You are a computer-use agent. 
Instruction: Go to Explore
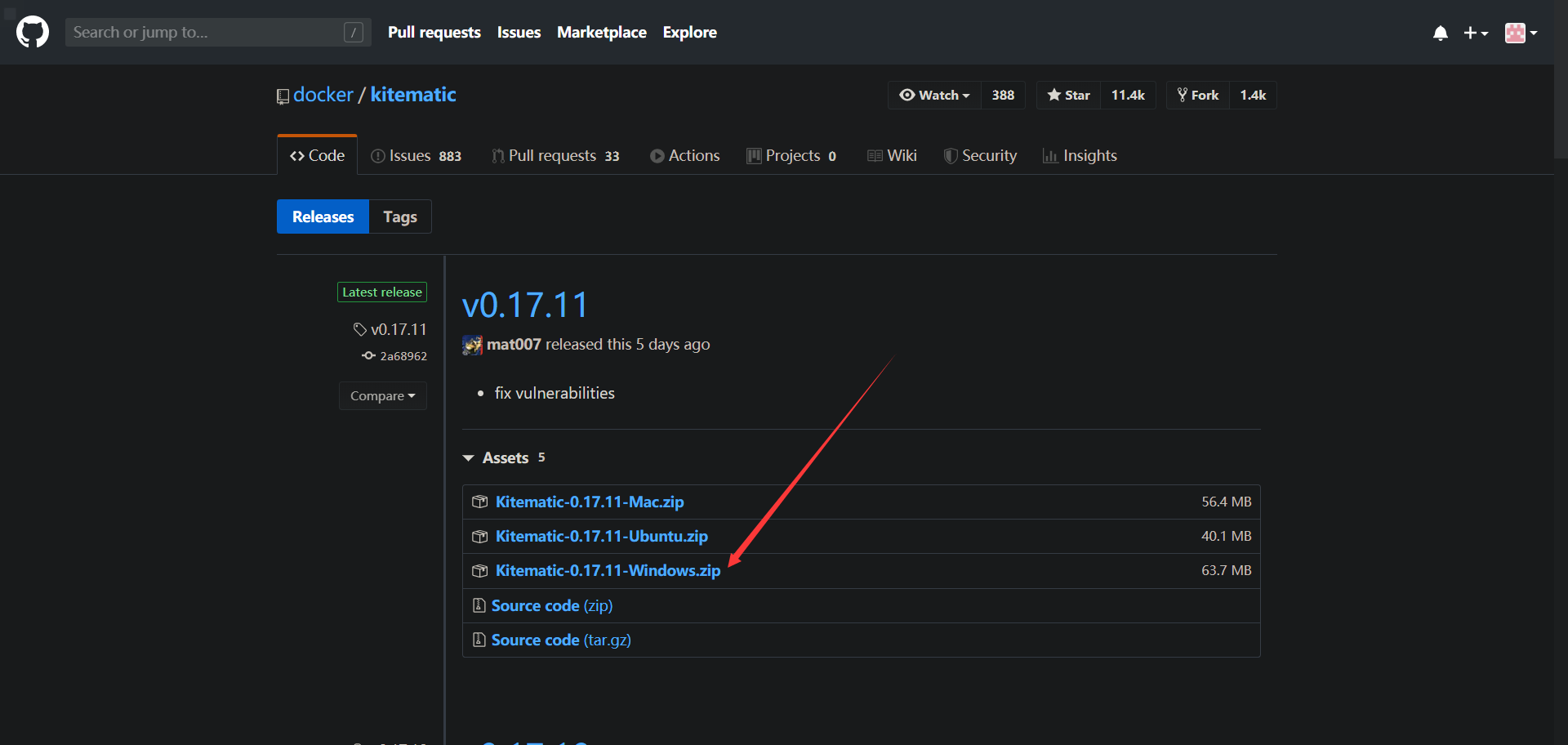click(690, 33)
